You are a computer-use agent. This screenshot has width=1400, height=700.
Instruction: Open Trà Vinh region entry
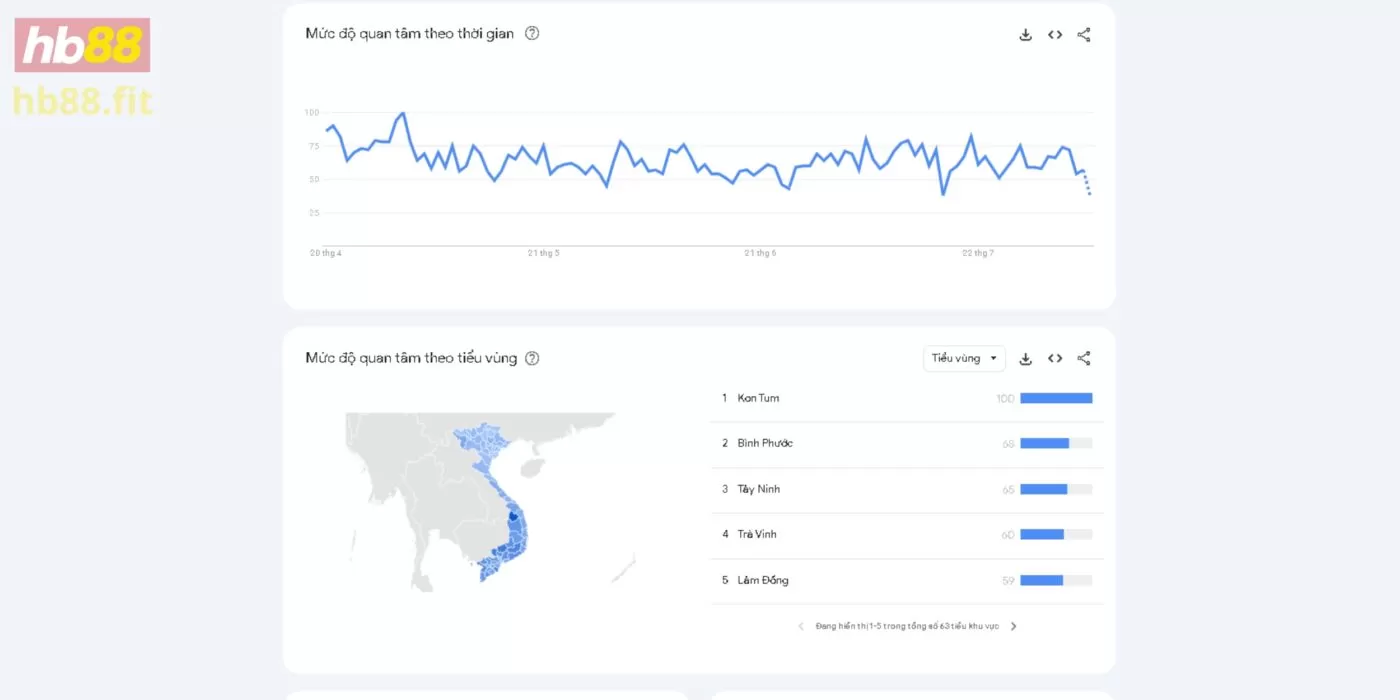coord(757,534)
